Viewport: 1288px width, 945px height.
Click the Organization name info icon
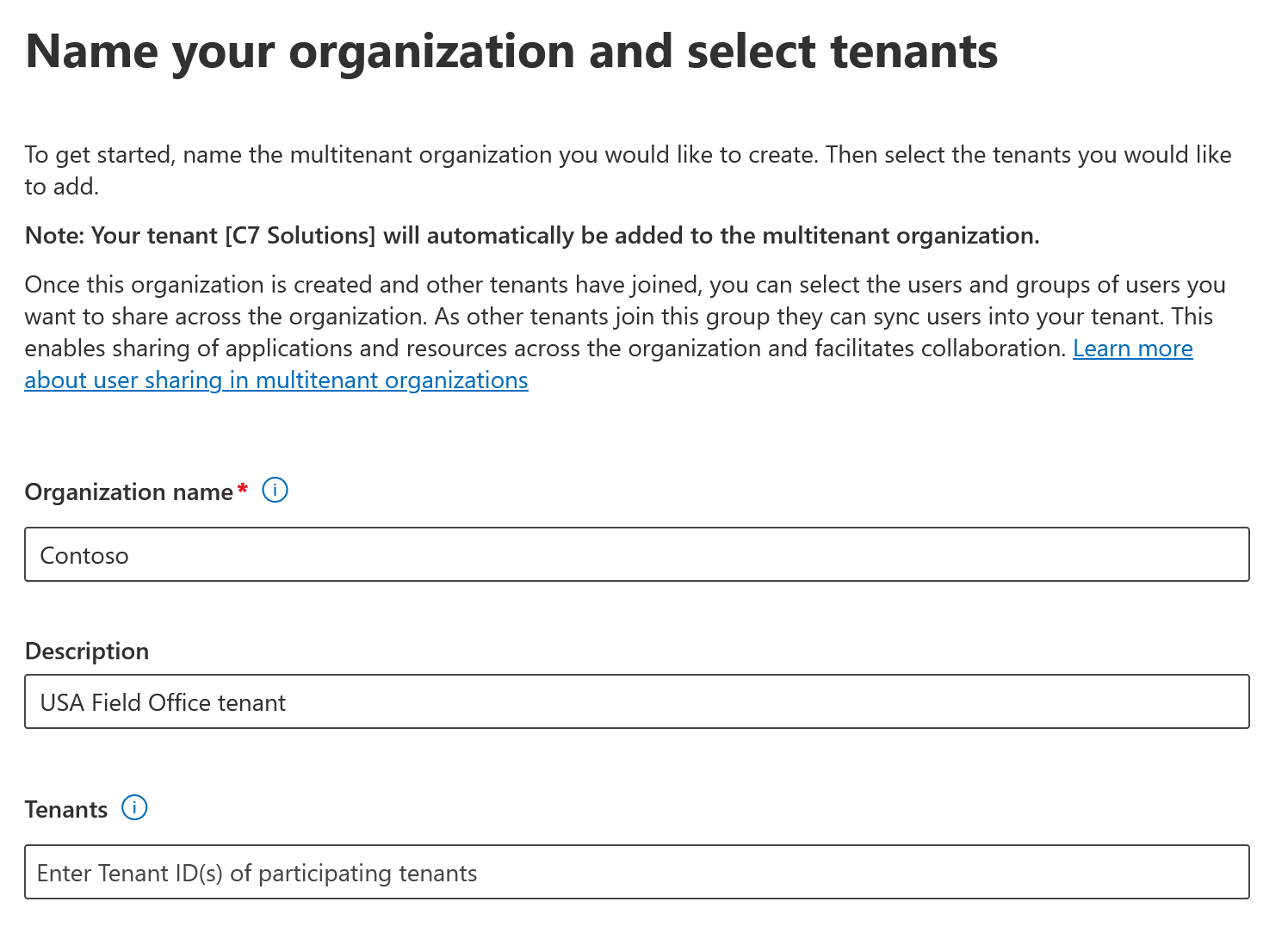(x=275, y=491)
